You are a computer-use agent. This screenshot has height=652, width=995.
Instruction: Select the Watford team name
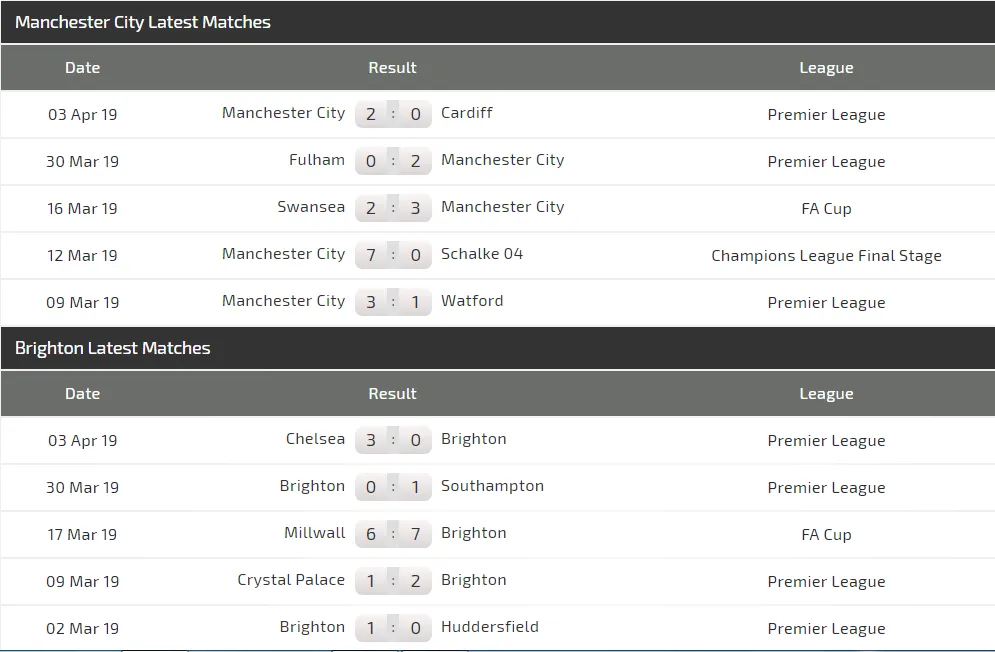point(471,301)
